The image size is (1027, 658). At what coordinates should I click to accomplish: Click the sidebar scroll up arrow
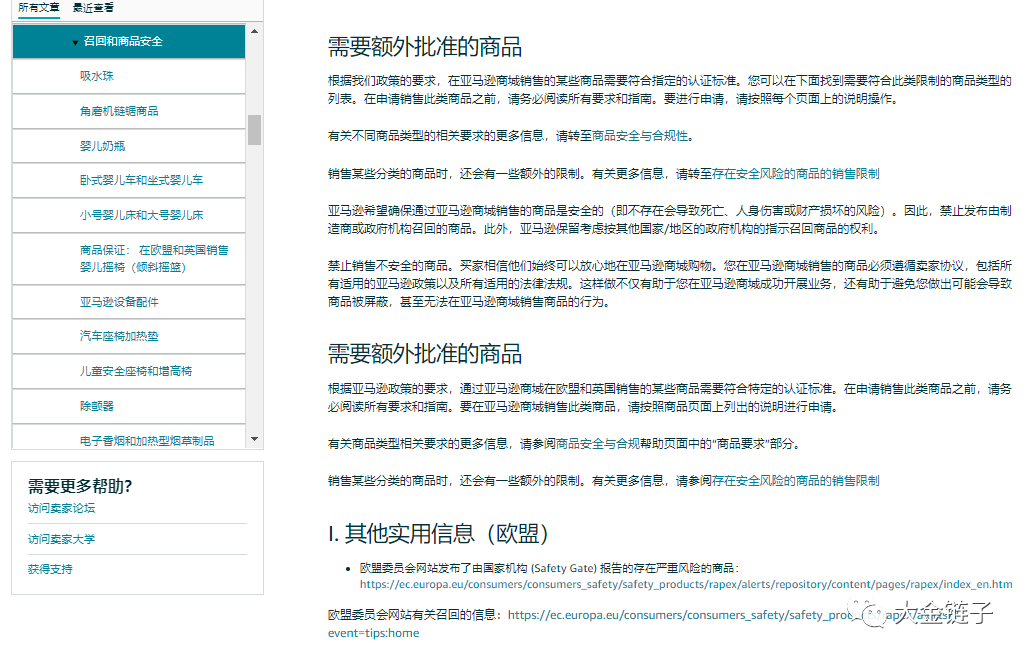pos(254,31)
